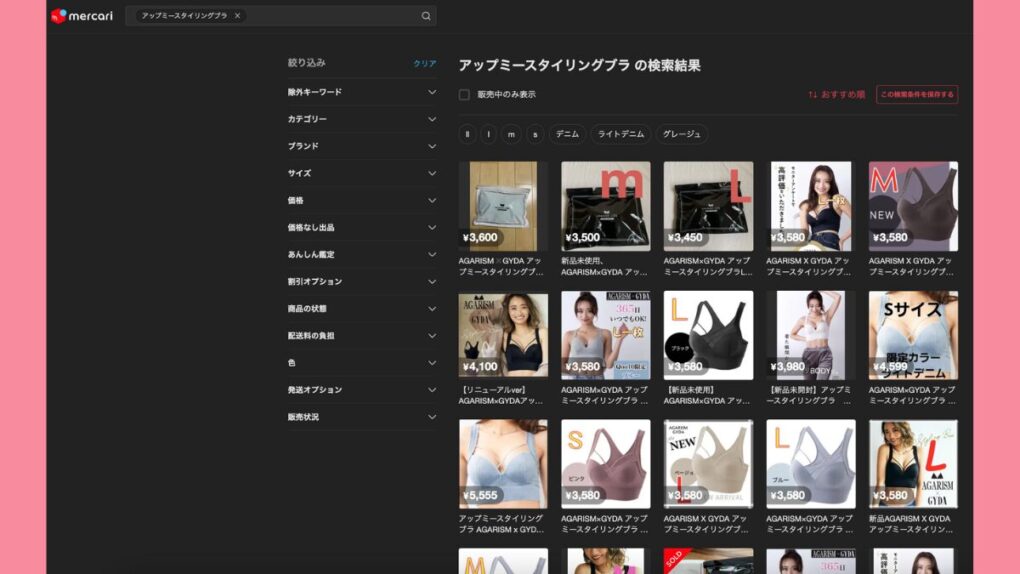
Task: Open アップミースタイリングブラ AGARISM x GYD listing title
Action: coord(501,524)
